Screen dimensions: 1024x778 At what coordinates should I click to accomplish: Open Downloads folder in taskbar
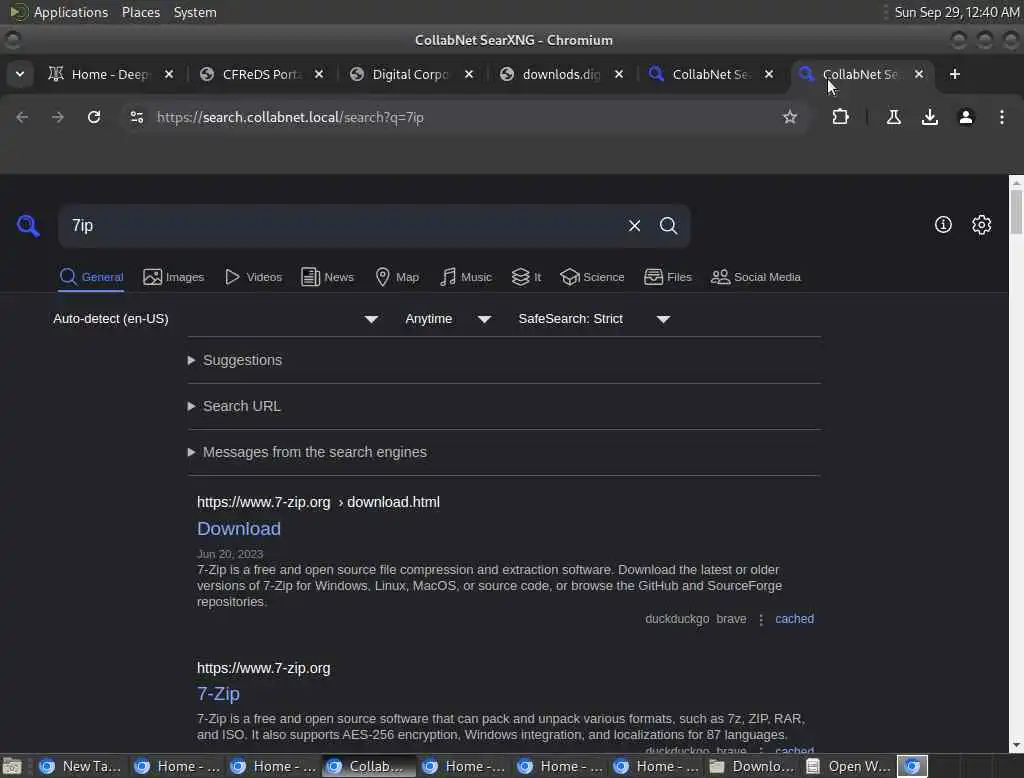tap(752, 766)
